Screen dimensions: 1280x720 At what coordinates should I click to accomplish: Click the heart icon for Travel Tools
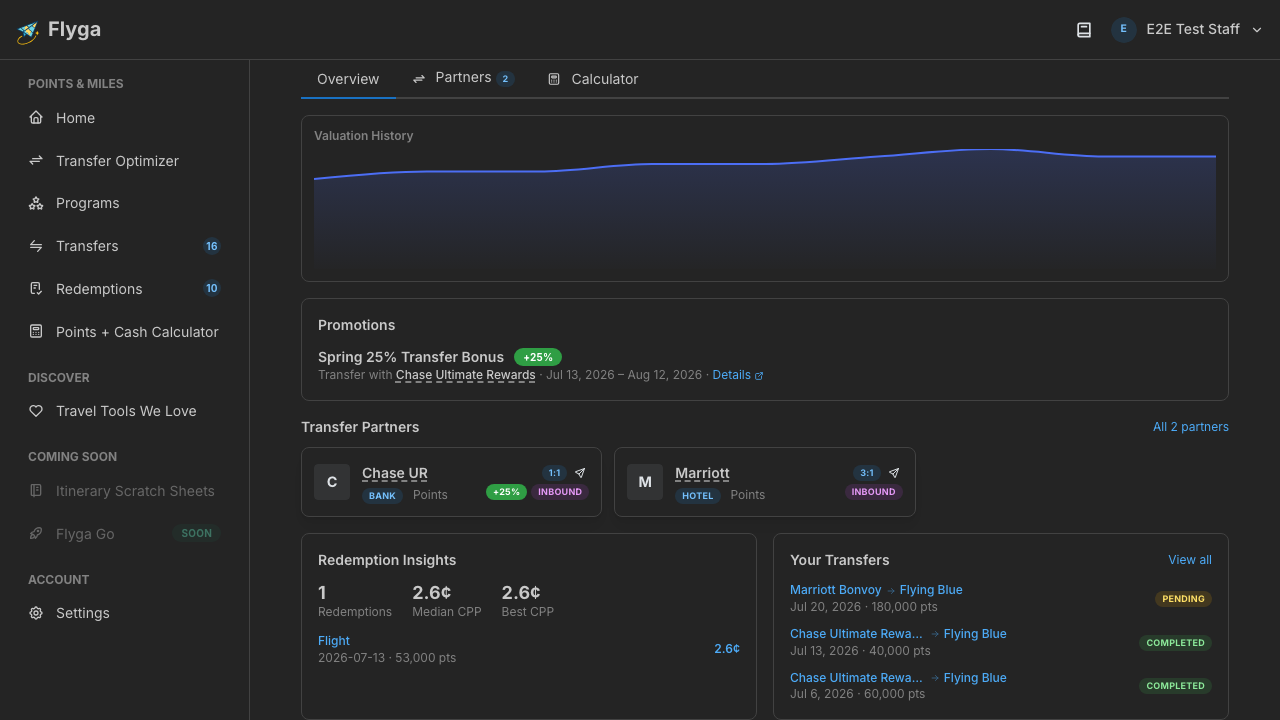[36, 411]
